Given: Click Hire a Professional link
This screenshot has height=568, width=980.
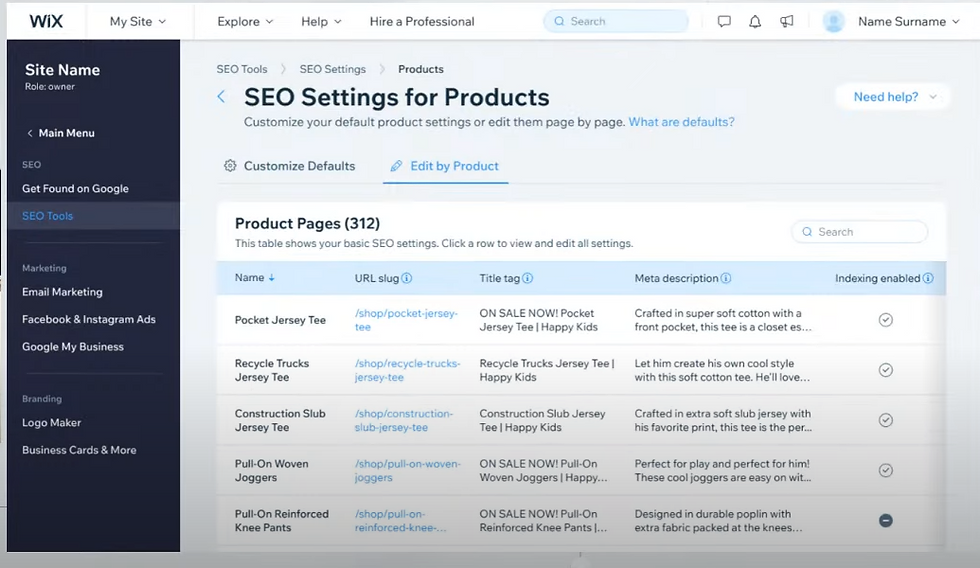Looking at the screenshot, I should click(422, 21).
